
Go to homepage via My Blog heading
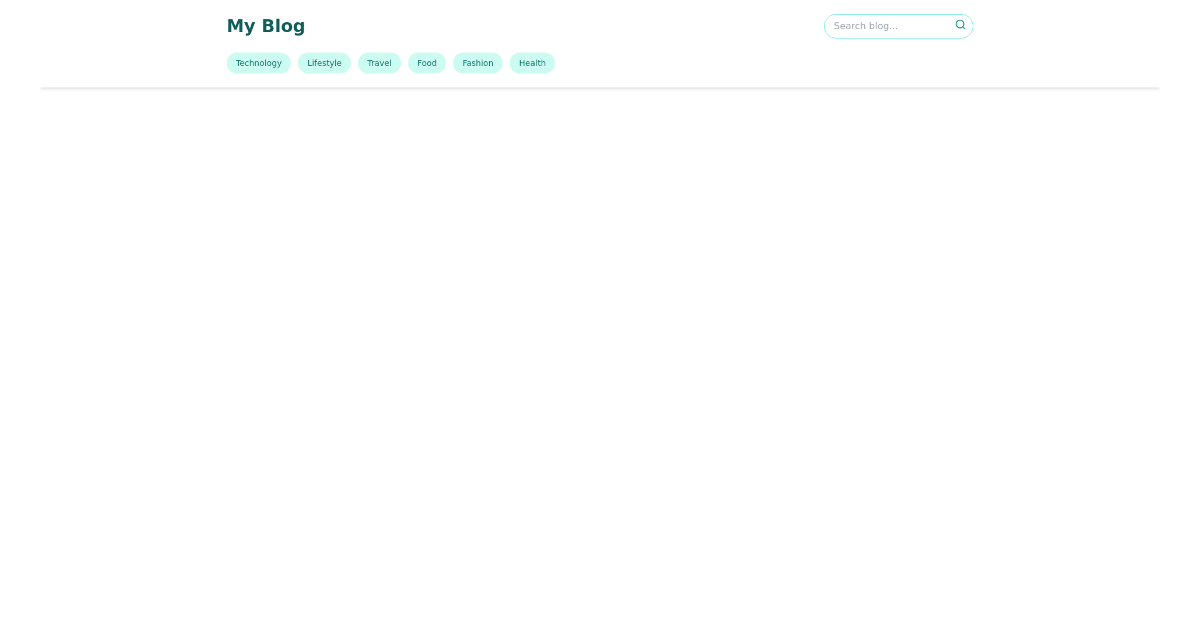(x=266, y=26)
